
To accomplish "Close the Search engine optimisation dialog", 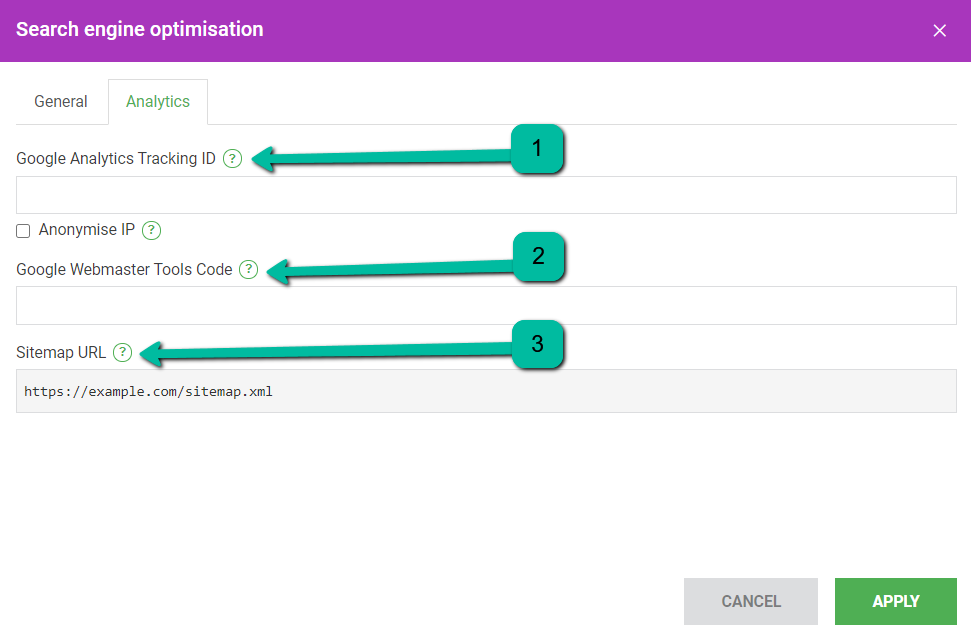I will click(x=939, y=30).
